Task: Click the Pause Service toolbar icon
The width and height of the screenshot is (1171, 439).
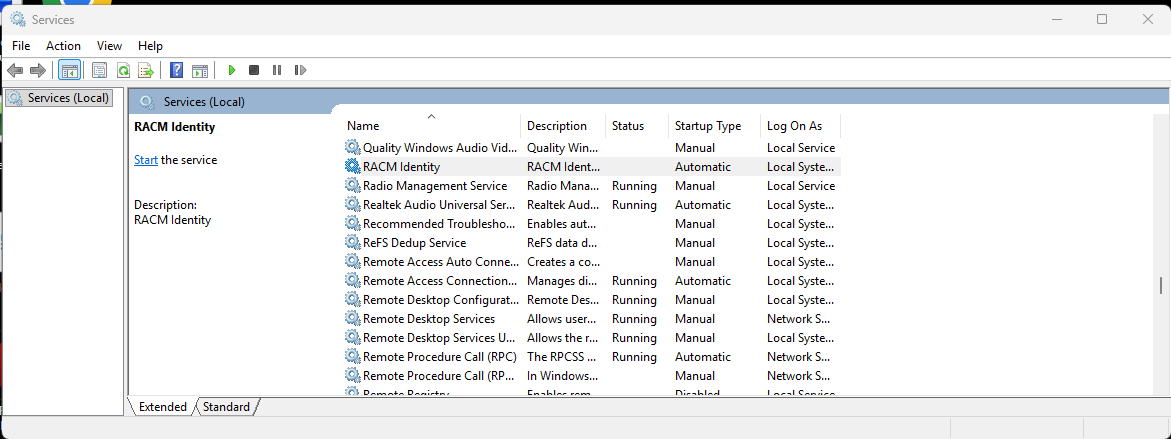Action: pos(277,70)
